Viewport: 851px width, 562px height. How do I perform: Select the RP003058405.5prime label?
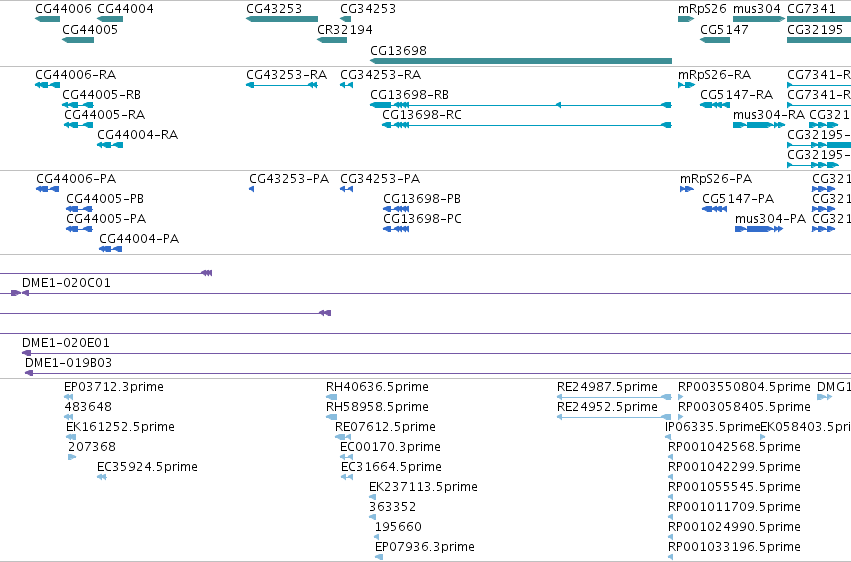coord(745,407)
